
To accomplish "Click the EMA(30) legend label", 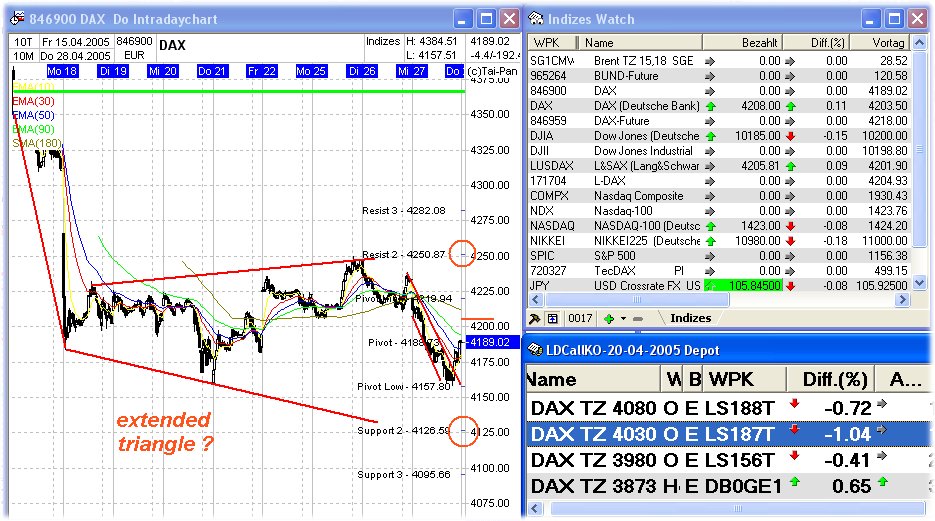I will [33, 101].
